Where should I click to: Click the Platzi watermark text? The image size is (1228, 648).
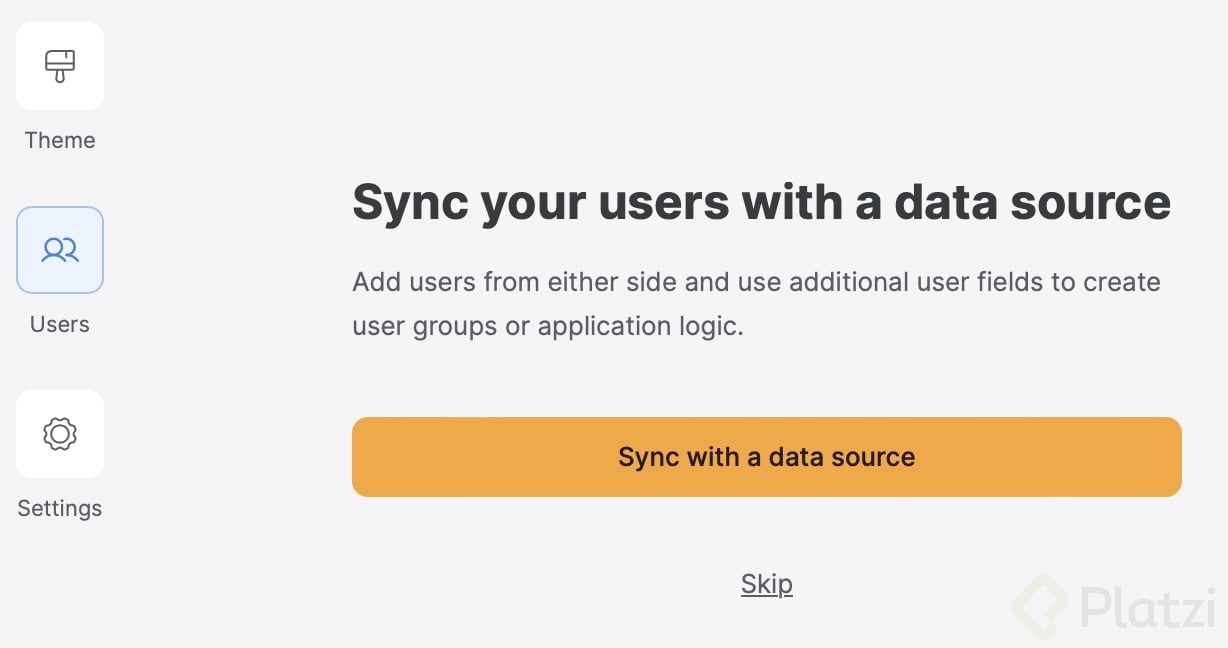(1148, 607)
